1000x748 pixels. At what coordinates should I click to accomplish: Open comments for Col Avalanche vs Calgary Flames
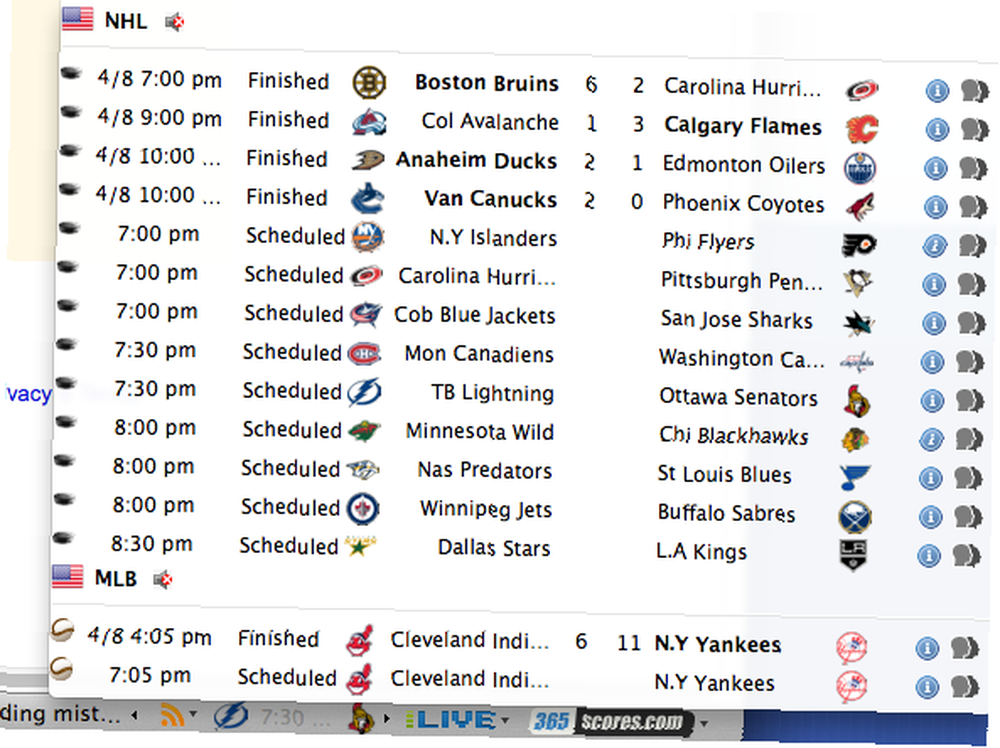click(x=974, y=129)
